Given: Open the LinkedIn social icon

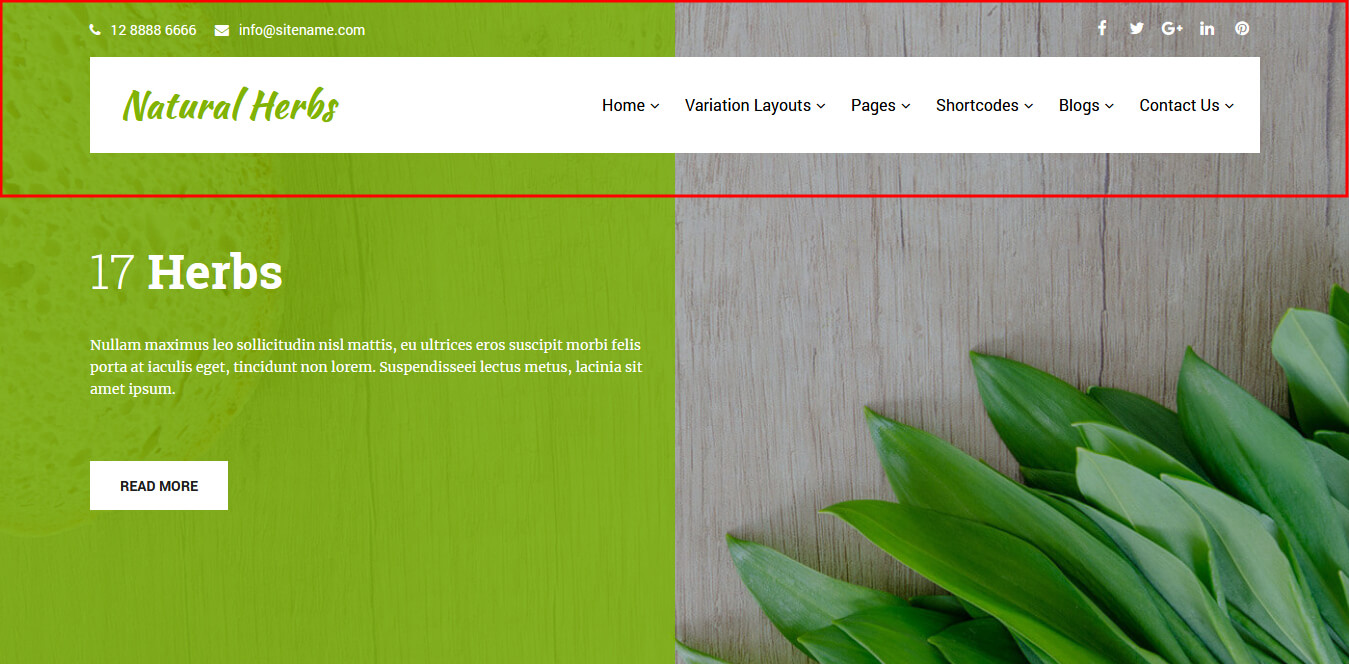Looking at the screenshot, I should (x=1207, y=28).
